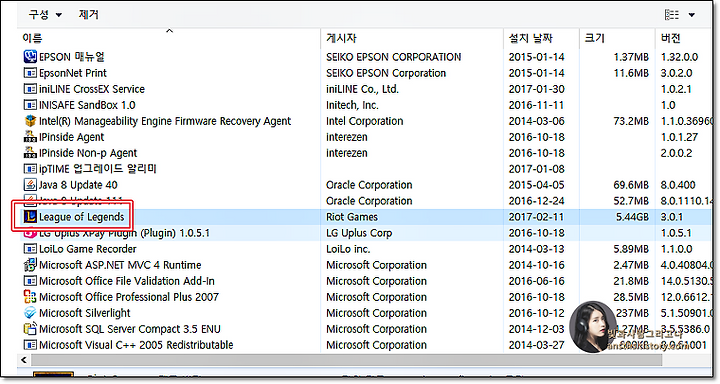The image size is (720, 384).
Task: Click the 73.2MB size value
Action: 631,121
